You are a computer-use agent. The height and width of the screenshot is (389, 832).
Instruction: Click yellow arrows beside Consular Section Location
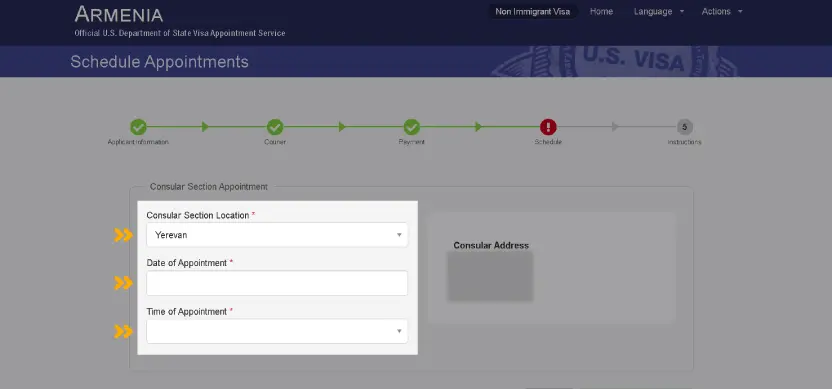click(124, 235)
